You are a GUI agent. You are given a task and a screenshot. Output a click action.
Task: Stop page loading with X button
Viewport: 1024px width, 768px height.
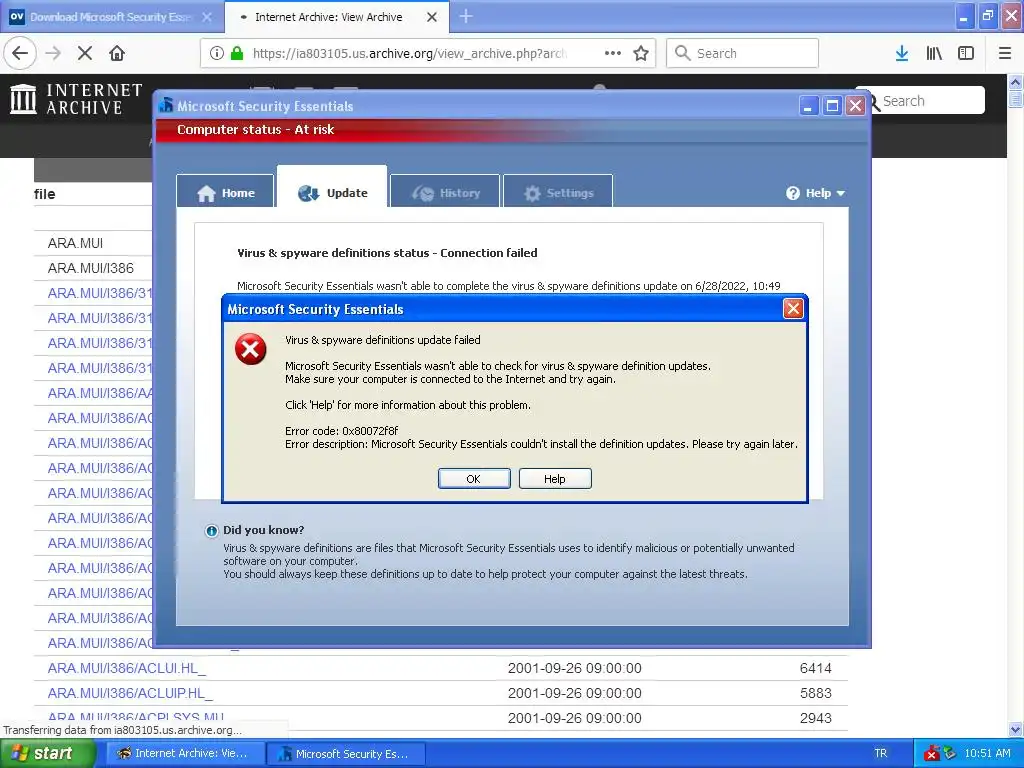click(85, 53)
